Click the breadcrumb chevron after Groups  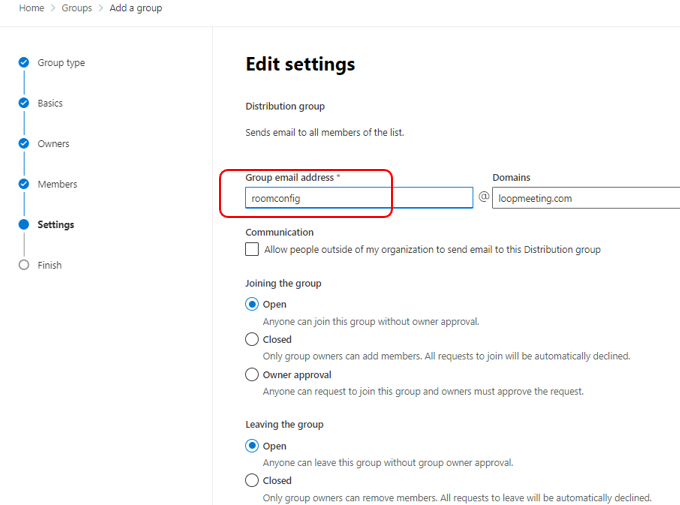coord(101,8)
